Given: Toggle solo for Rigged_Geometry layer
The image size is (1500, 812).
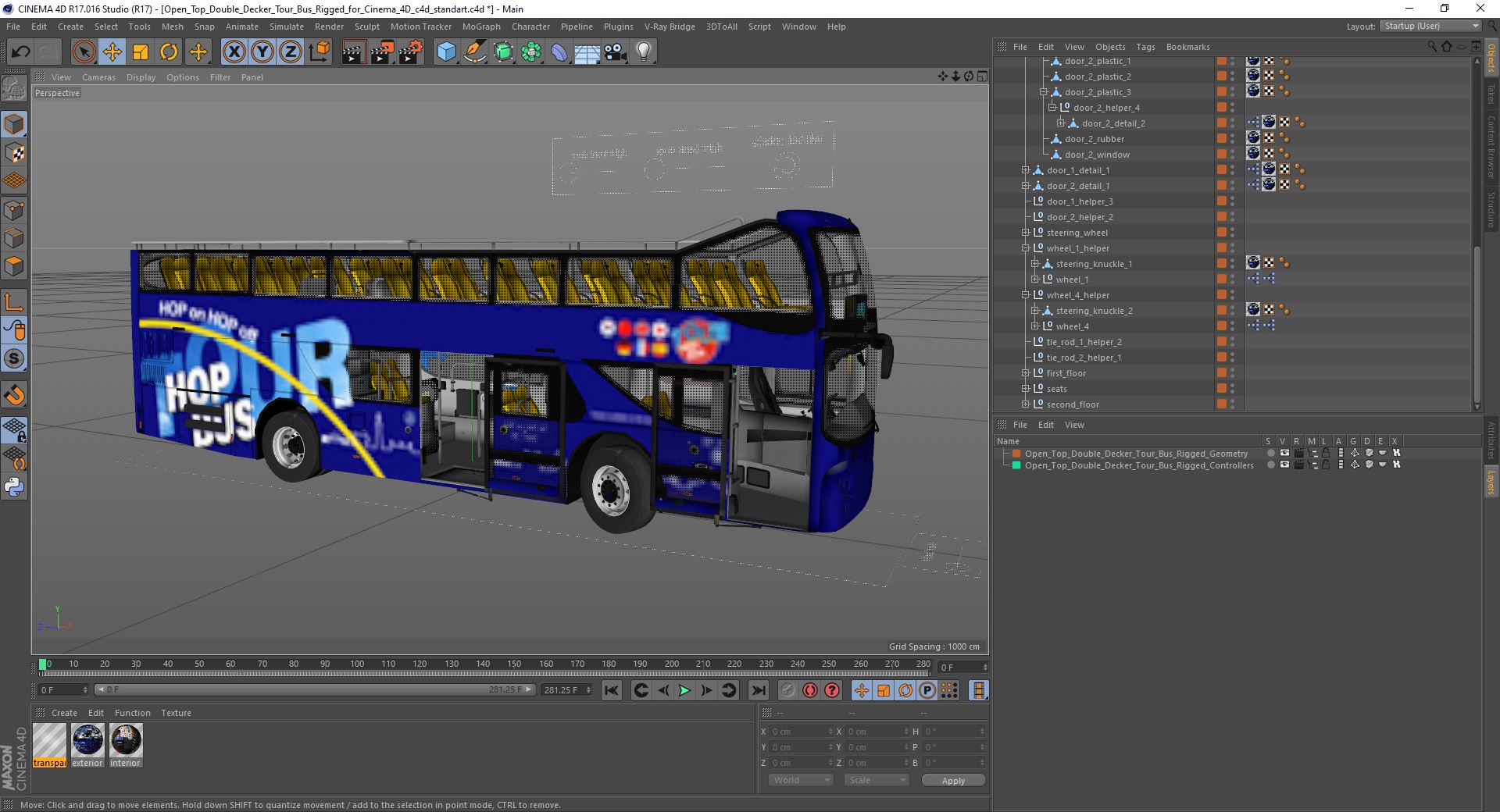Looking at the screenshot, I should coord(1270,454).
